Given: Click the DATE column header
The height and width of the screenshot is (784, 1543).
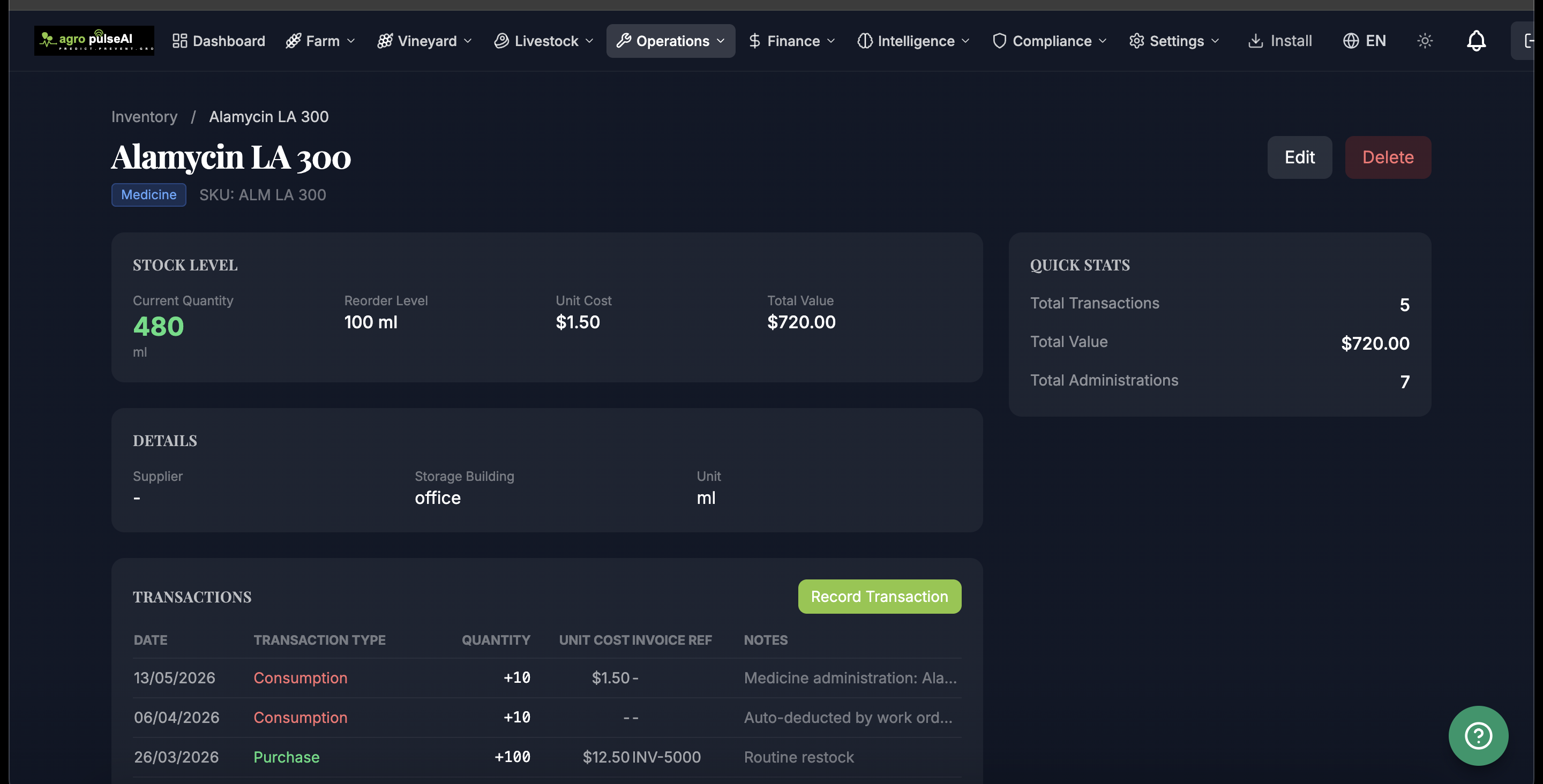Looking at the screenshot, I should (x=151, y=639).
